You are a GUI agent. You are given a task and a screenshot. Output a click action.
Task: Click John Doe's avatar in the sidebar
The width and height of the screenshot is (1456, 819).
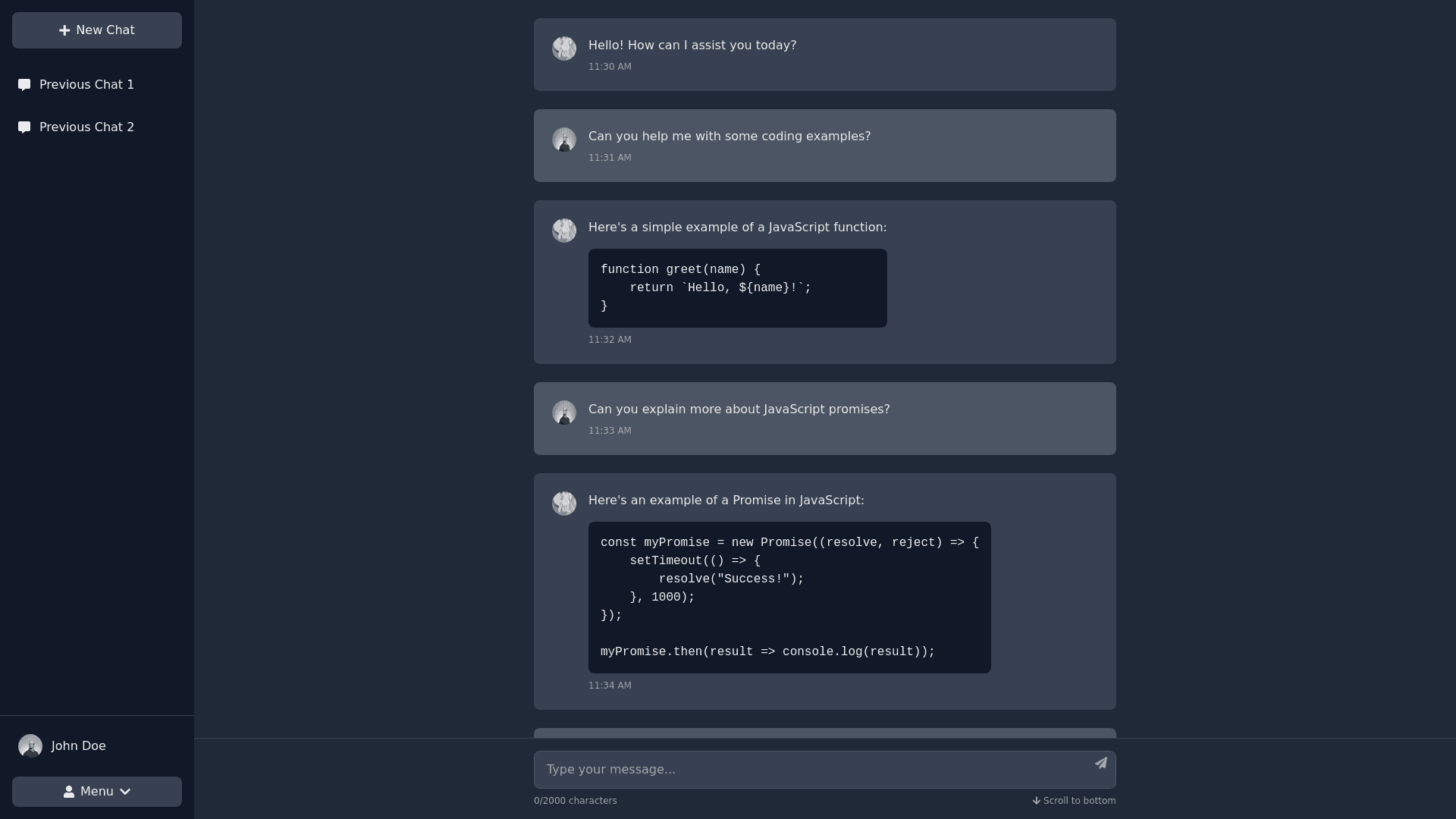pos(30,746)
